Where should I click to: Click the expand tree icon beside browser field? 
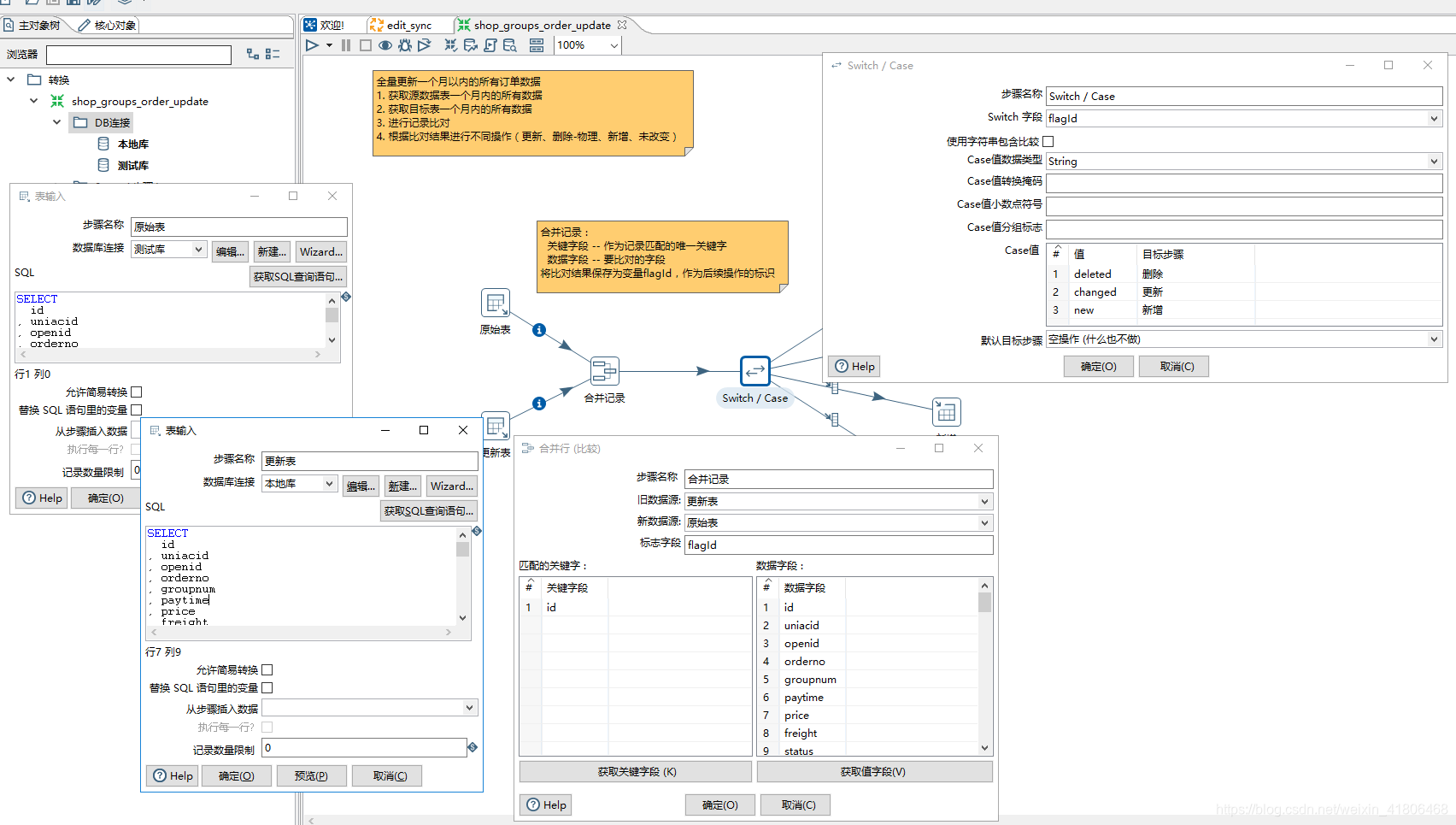tap(253, 54)
